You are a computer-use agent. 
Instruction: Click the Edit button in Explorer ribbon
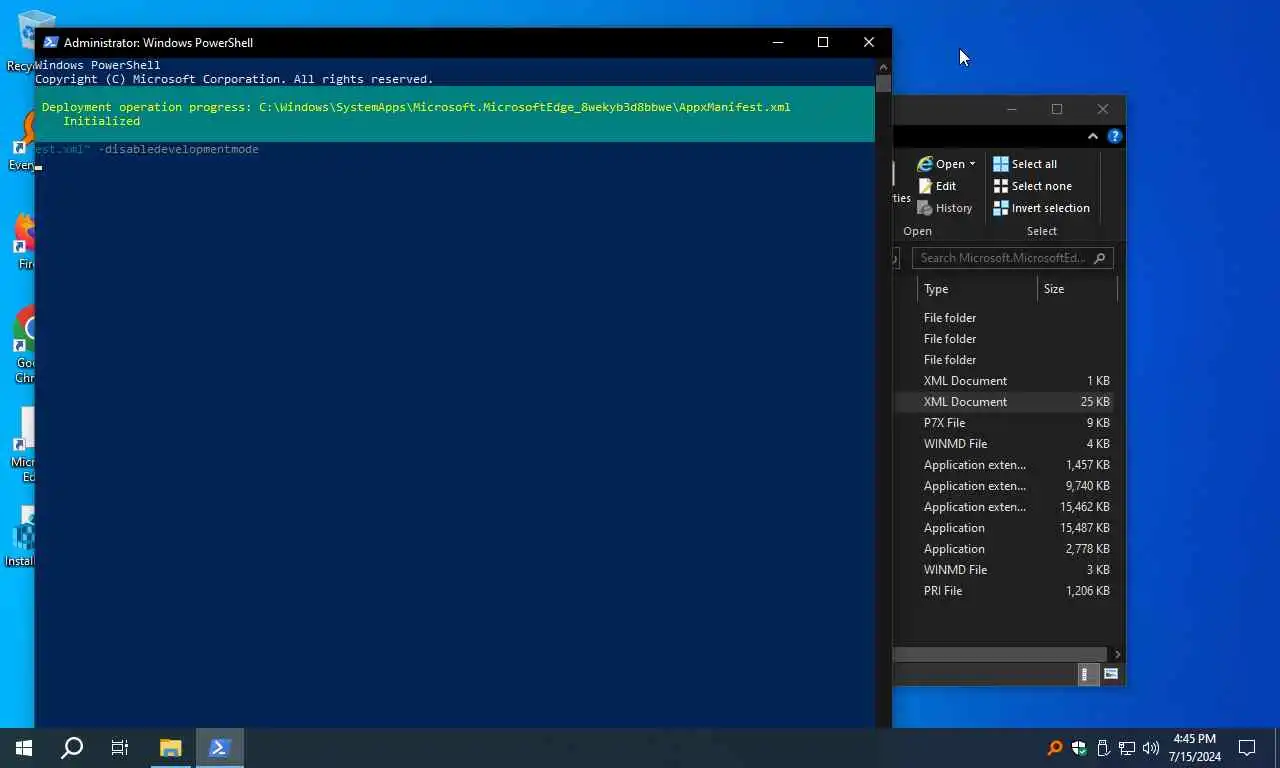tap(937, 186)
